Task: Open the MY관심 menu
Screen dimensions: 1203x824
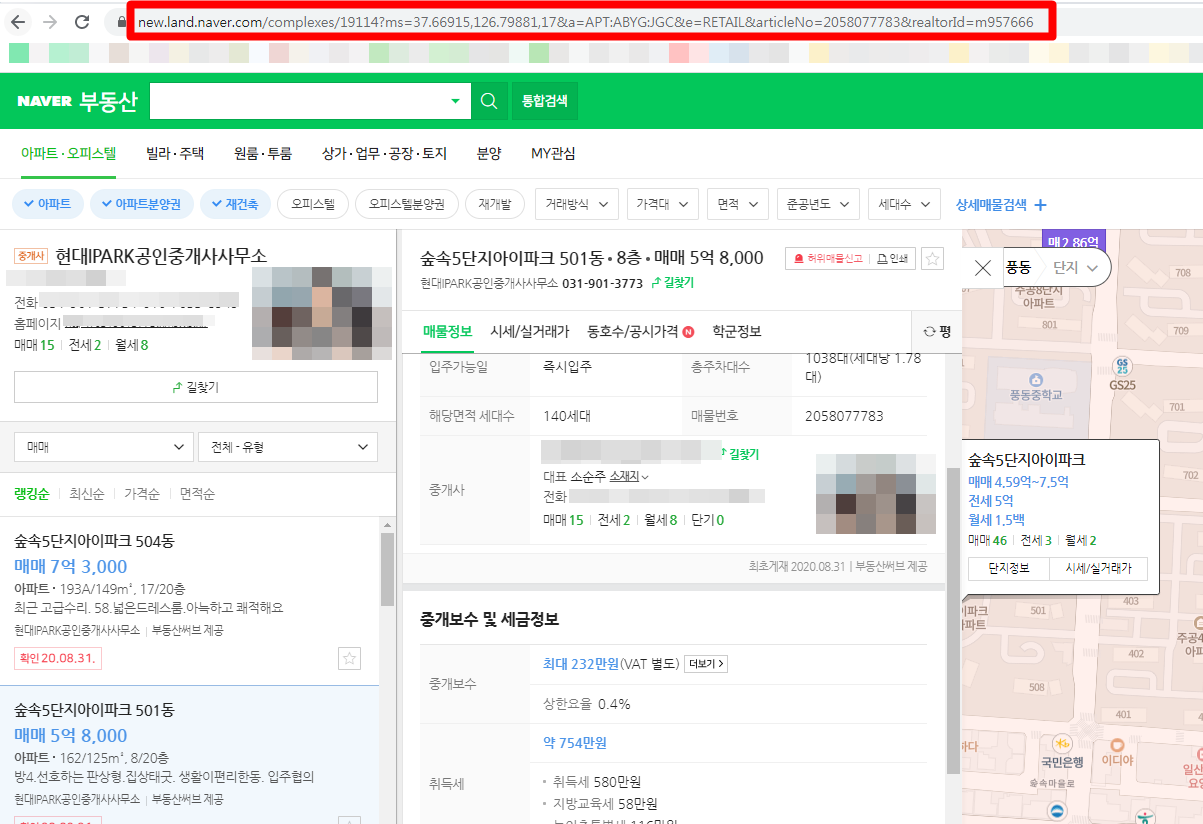Action: pyautogui.click(x=553, y=154)
